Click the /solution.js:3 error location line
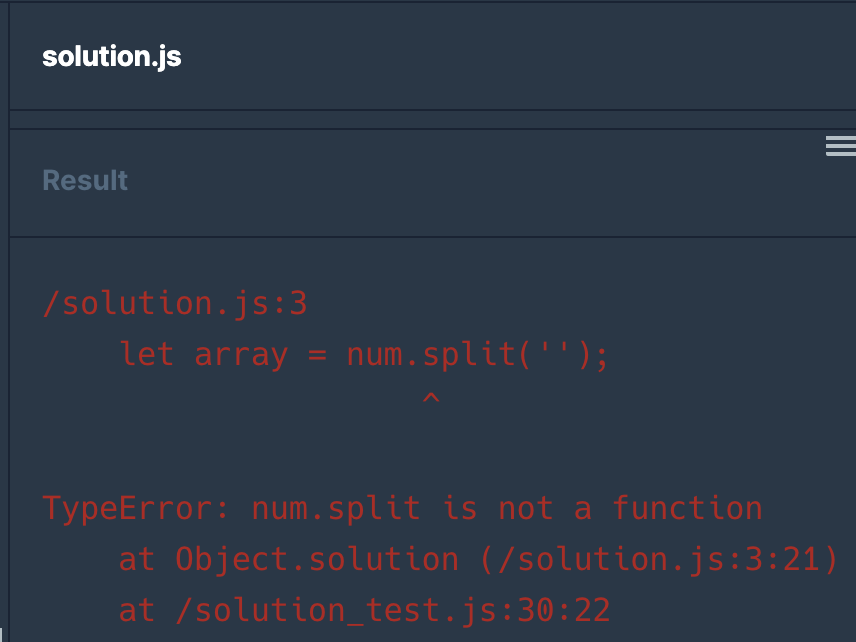 (175, 304)
